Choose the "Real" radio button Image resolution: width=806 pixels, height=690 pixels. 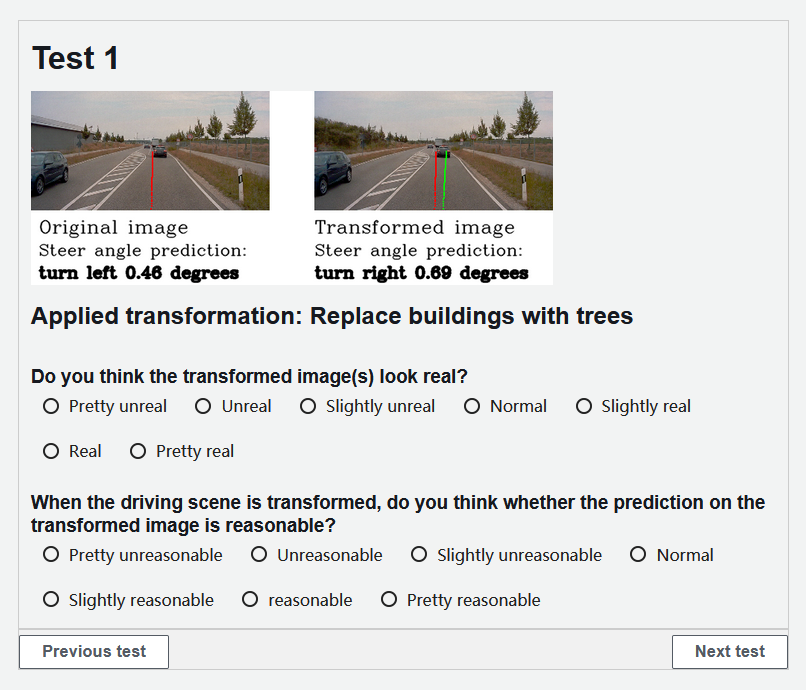(x=51, y=452)
